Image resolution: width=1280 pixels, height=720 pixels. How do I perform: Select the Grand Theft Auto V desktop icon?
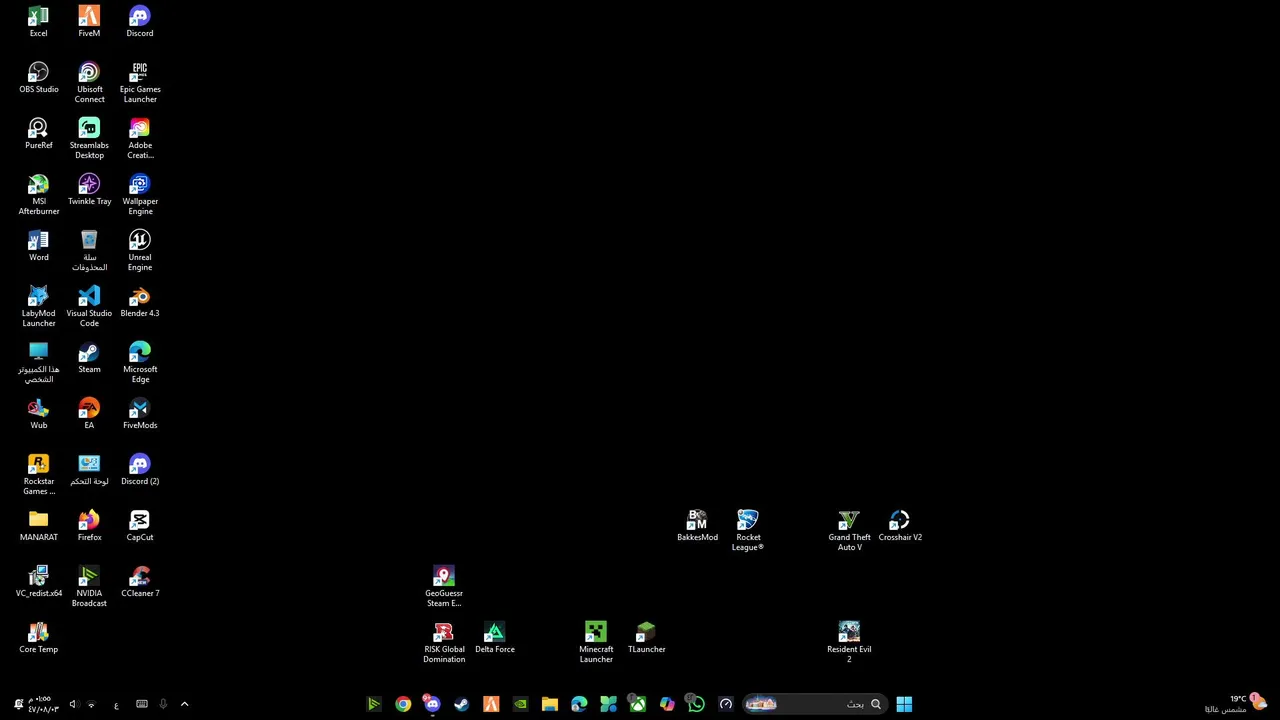coord(849,531)
